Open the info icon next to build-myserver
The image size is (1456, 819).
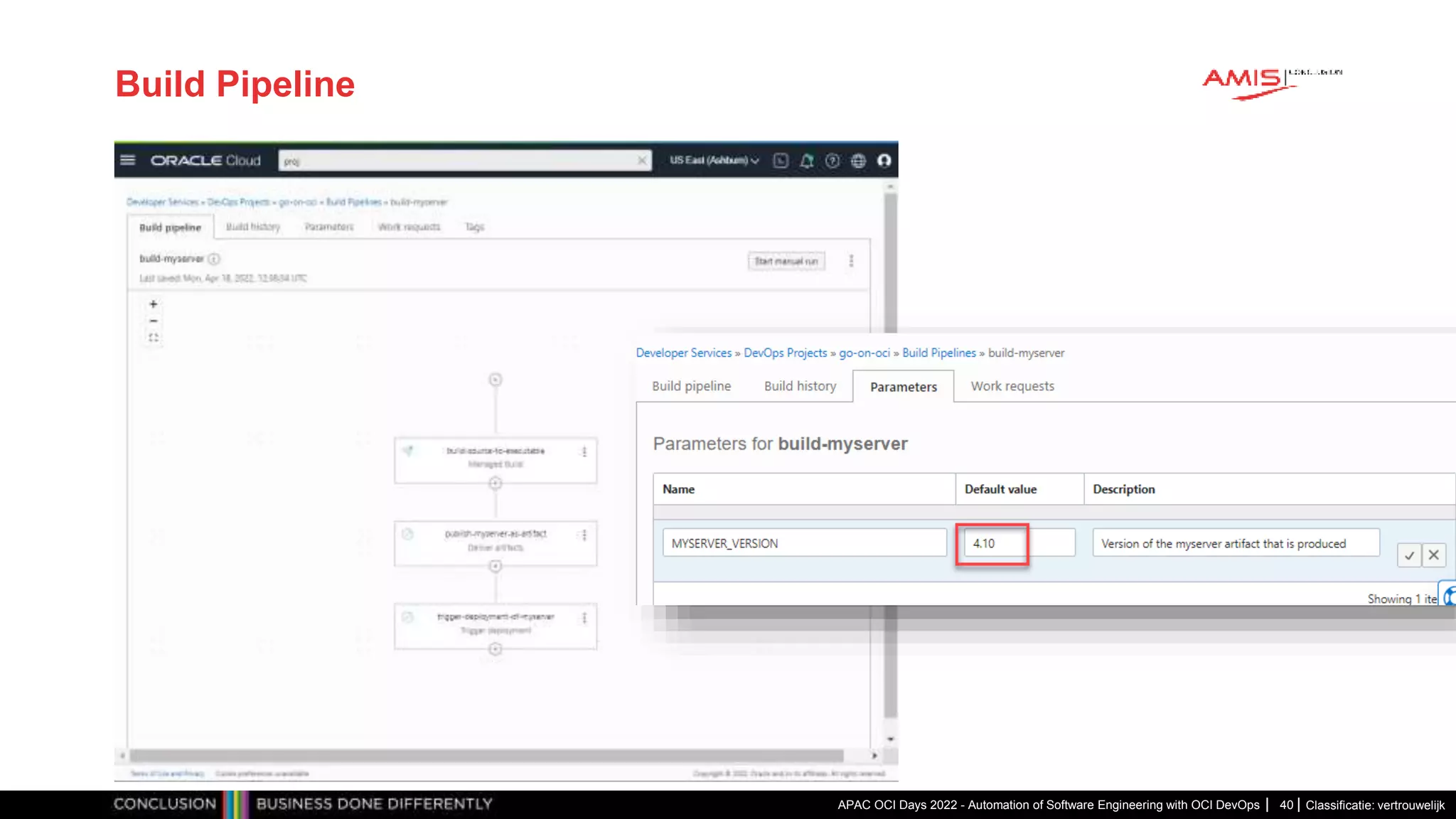[214, 259]
